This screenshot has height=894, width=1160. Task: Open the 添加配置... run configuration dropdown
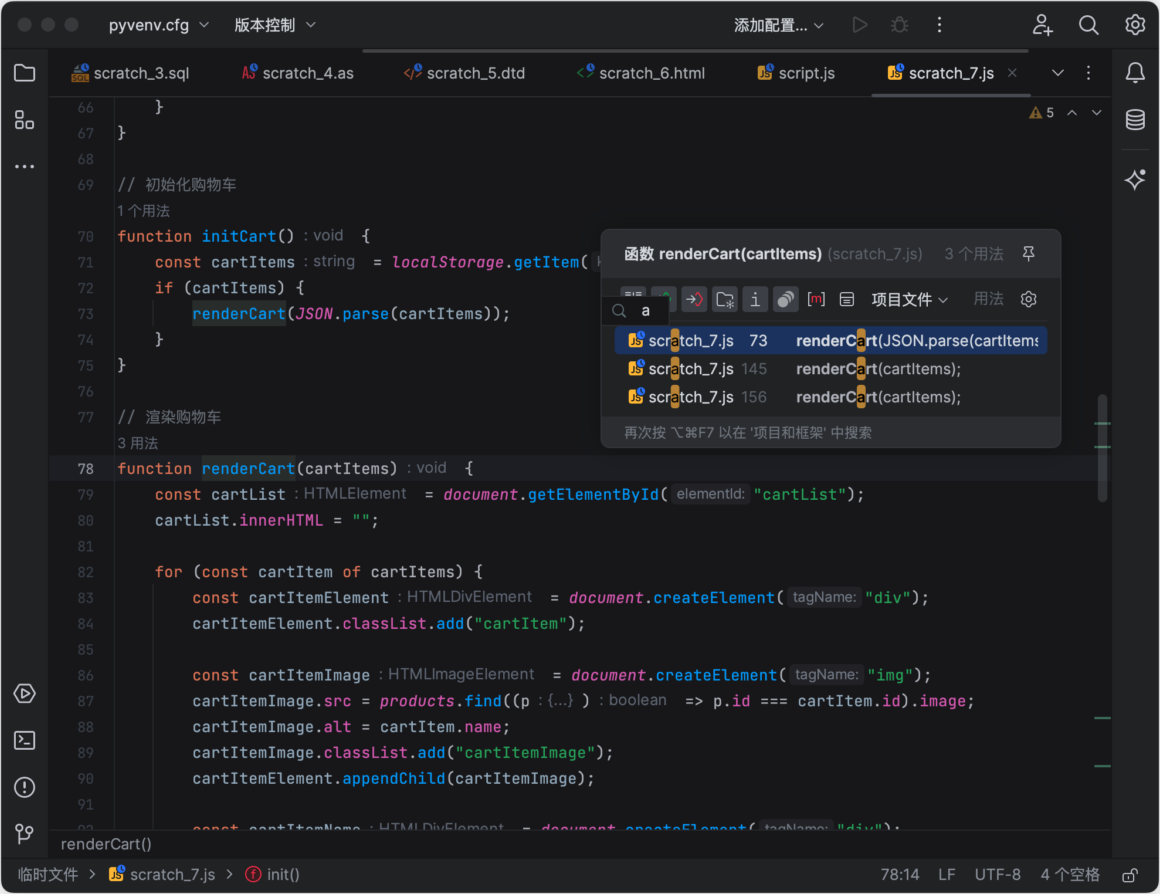[x=778, y=25]
